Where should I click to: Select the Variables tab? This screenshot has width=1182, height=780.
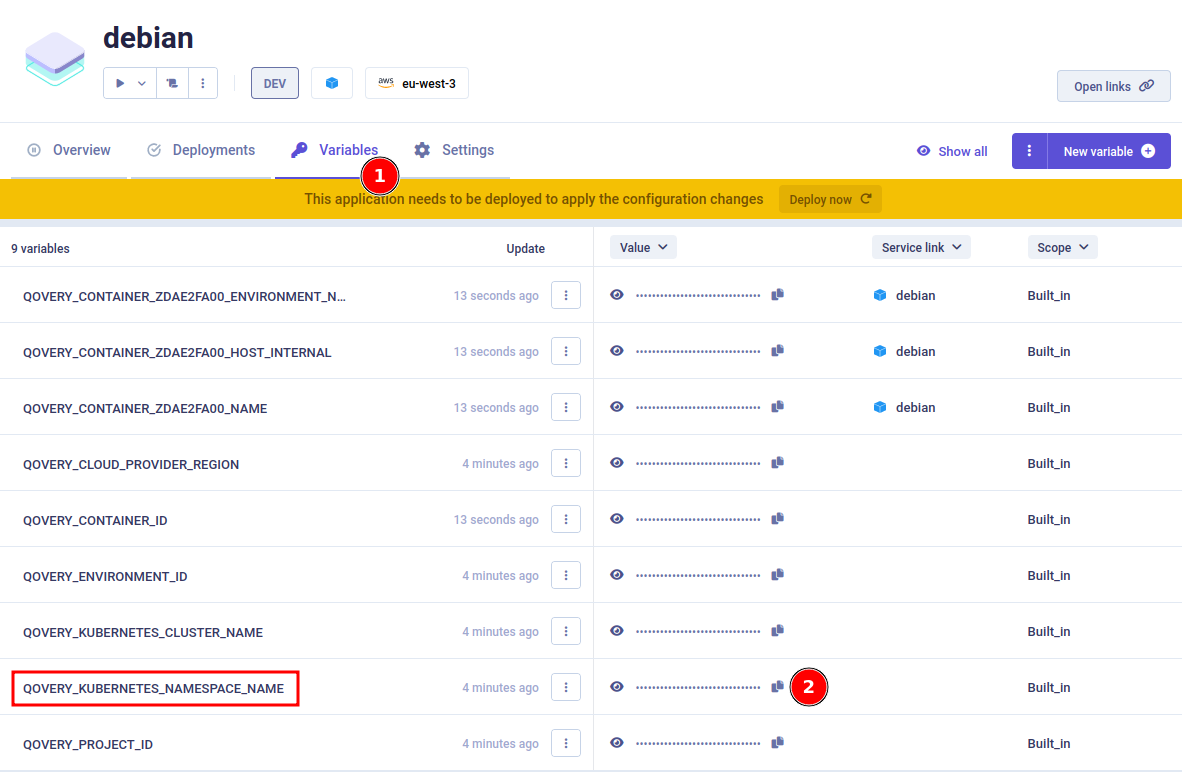(x=335, y=150)
